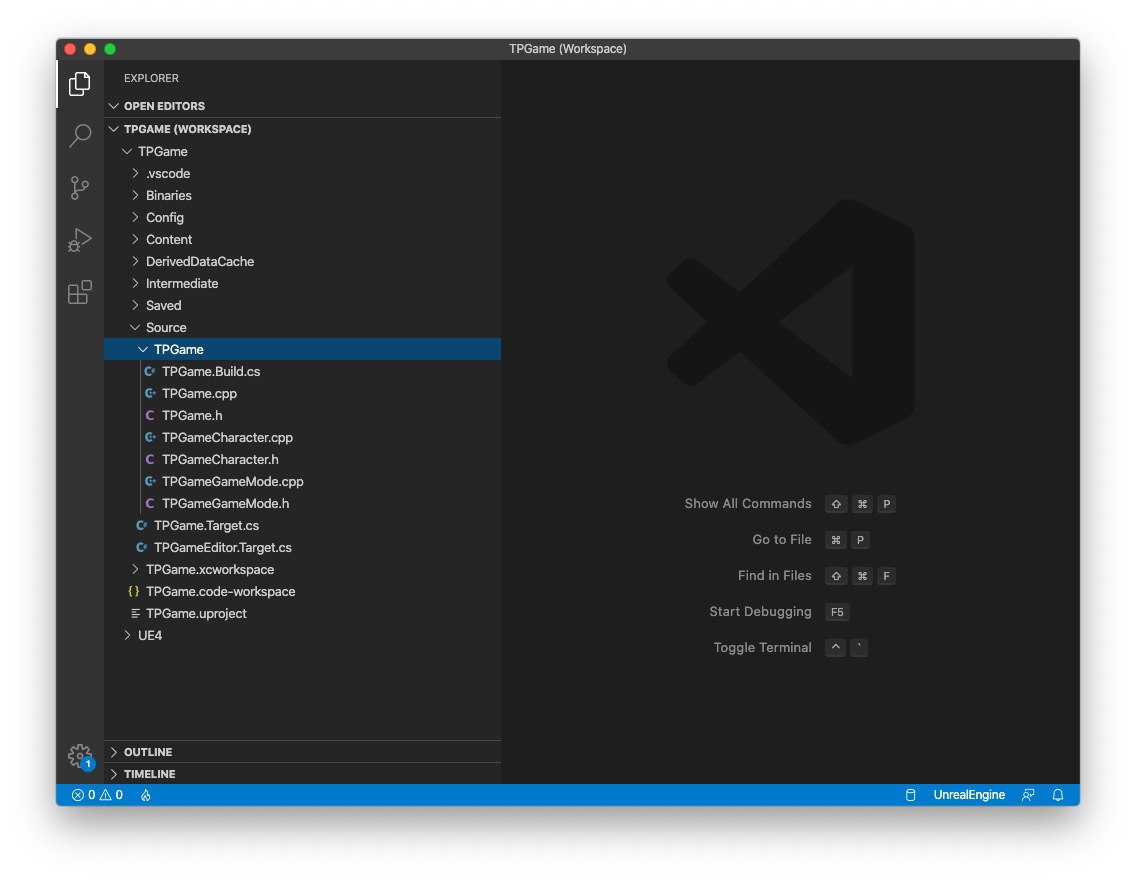1136x880 pixels.
Task: Open the Search view icon
Action: click(x=80, y=135)
